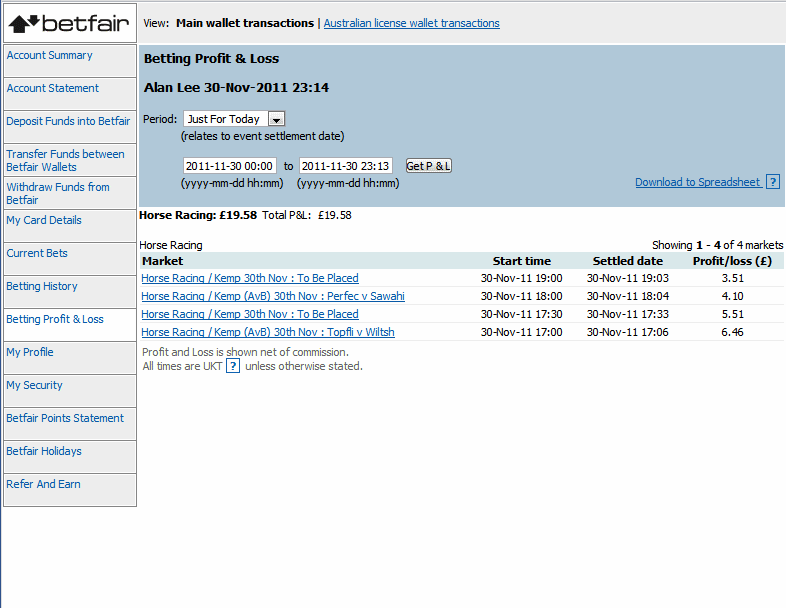
Task: Click the Betfair logo
Action: (x=69, y=23)
